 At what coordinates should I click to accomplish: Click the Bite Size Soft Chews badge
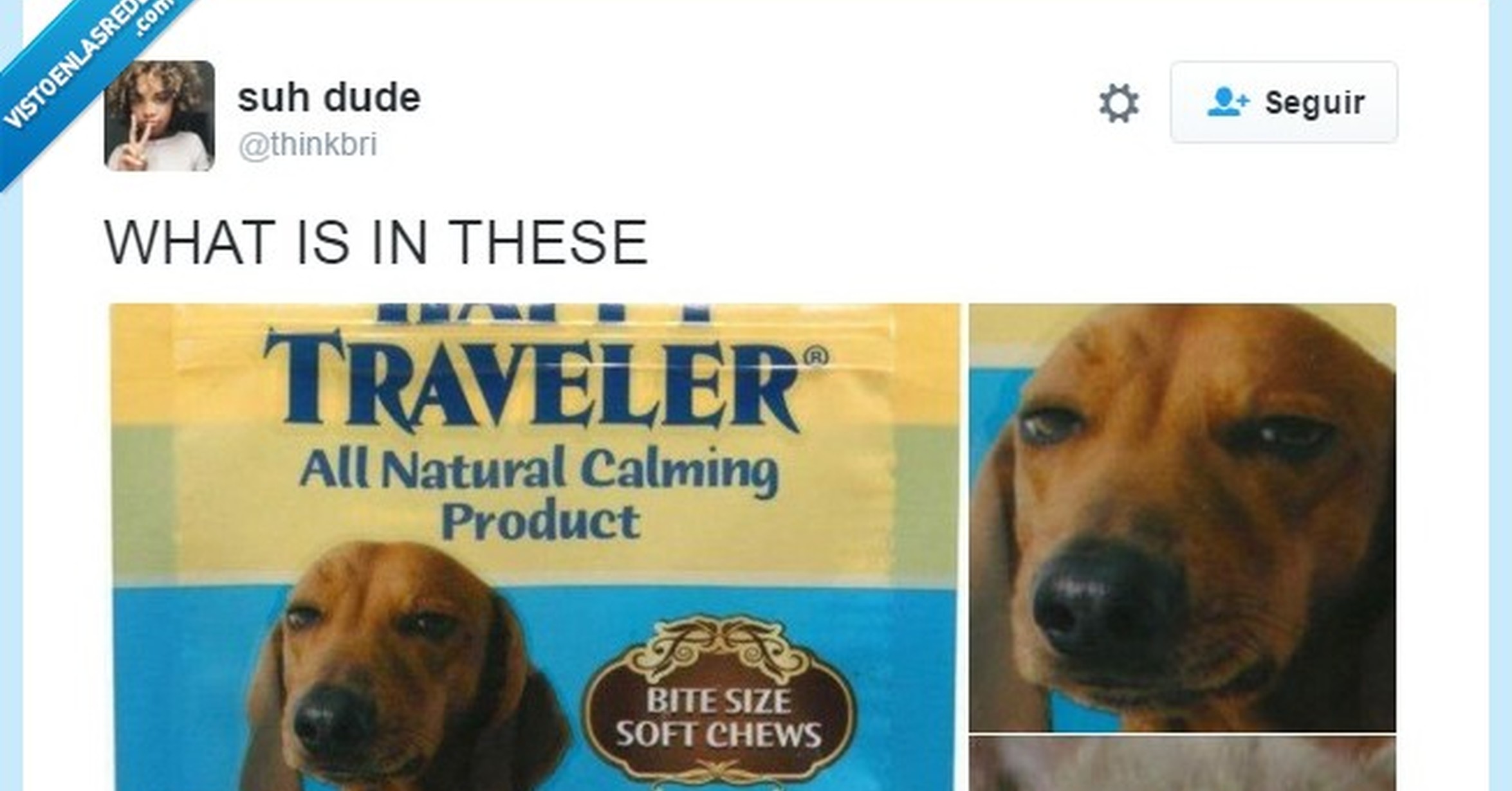click(x=719, y=701)
